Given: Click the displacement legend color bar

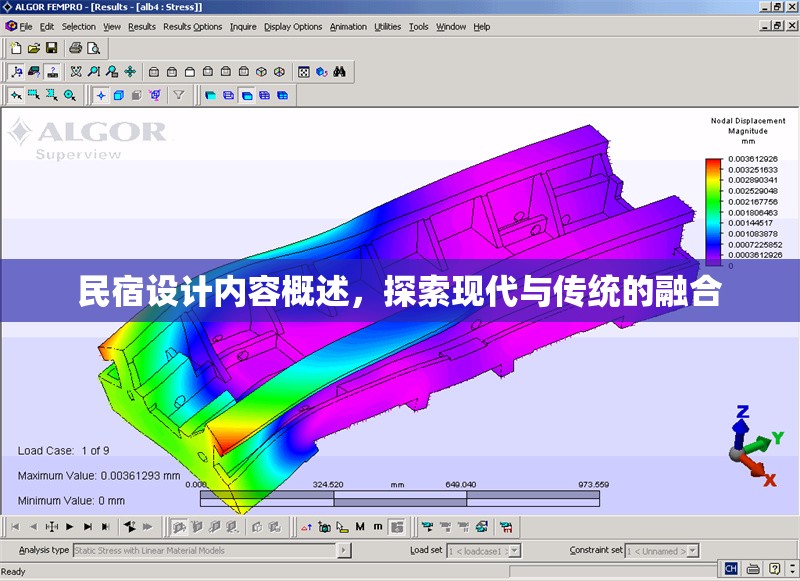Looking at the screenshot, I should [x=713, y=212].
